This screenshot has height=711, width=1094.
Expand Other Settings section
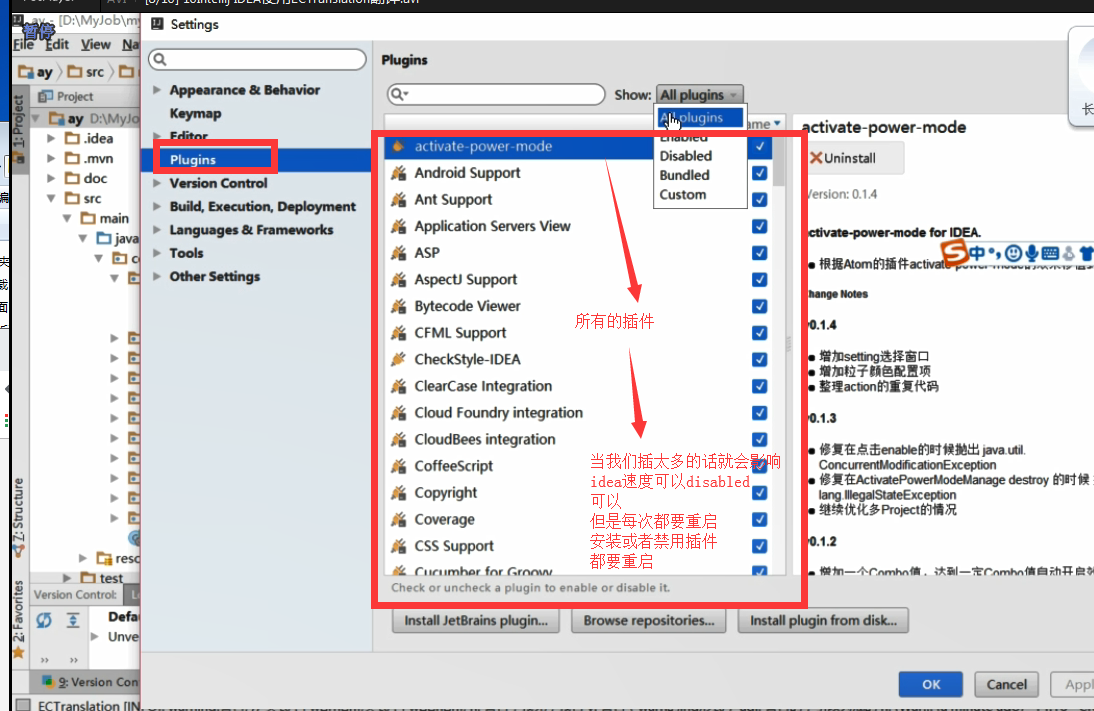coord(157,276)
